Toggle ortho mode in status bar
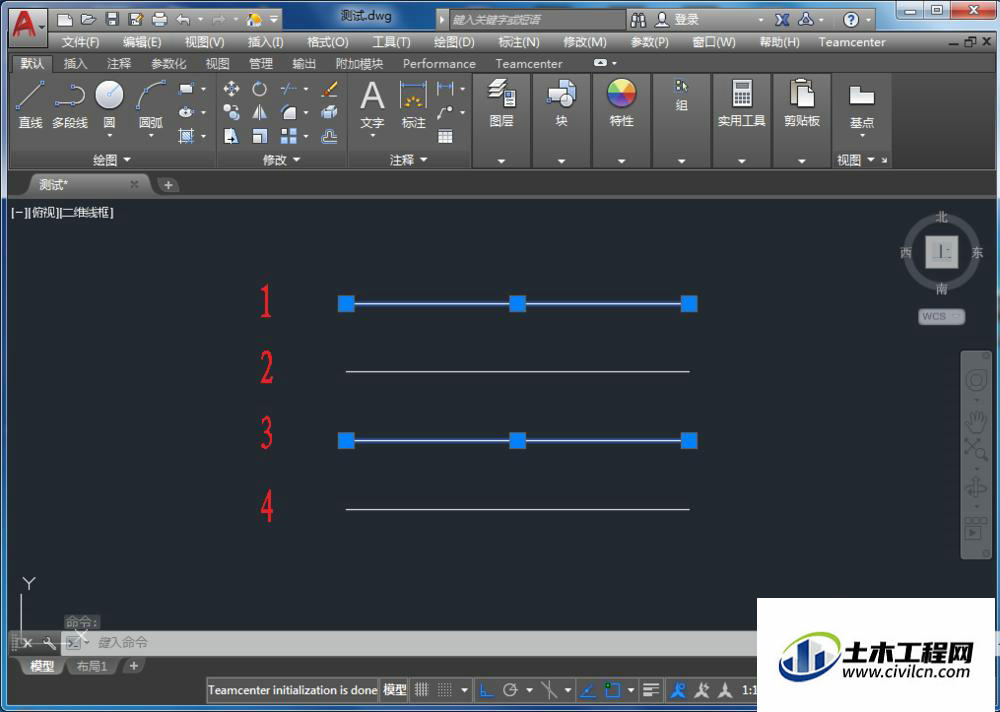 [x=487, y=690]
